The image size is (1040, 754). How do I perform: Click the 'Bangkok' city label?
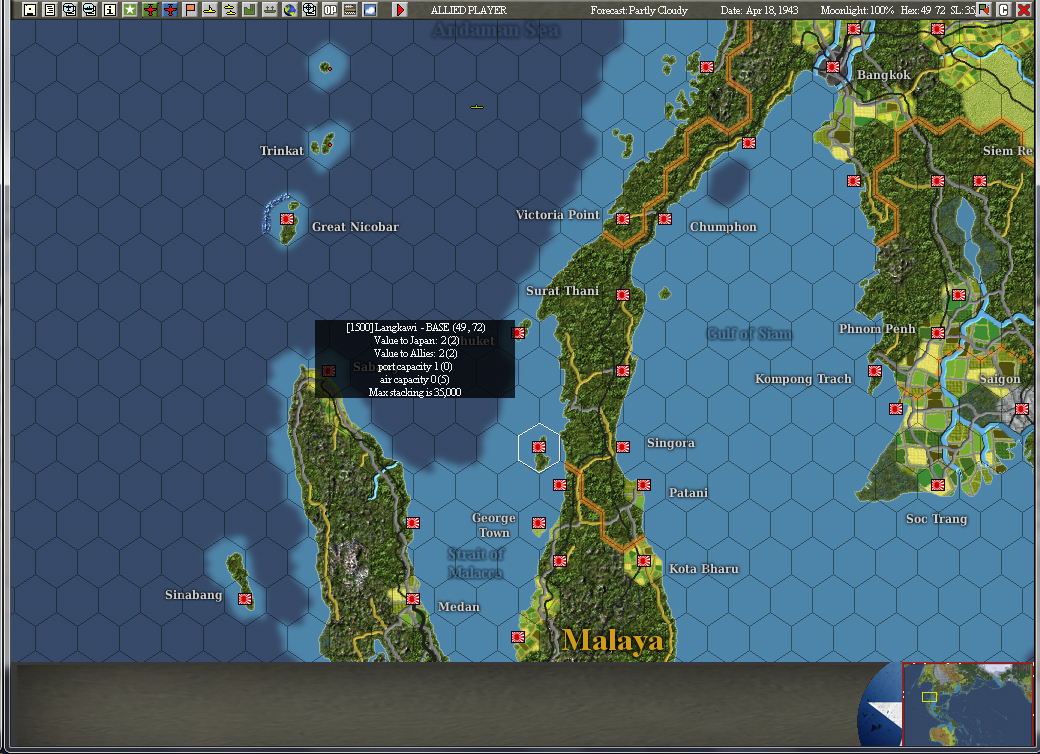[883, 75]
